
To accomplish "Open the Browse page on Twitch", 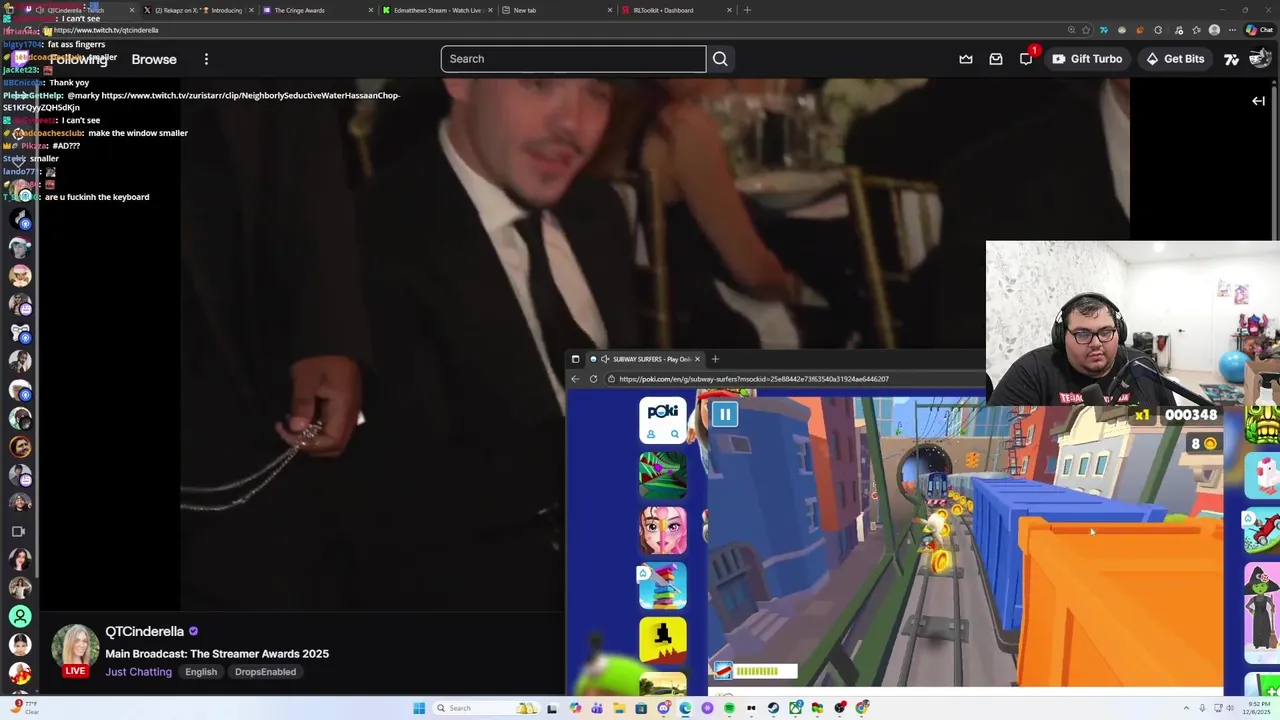I will [154, 59].
